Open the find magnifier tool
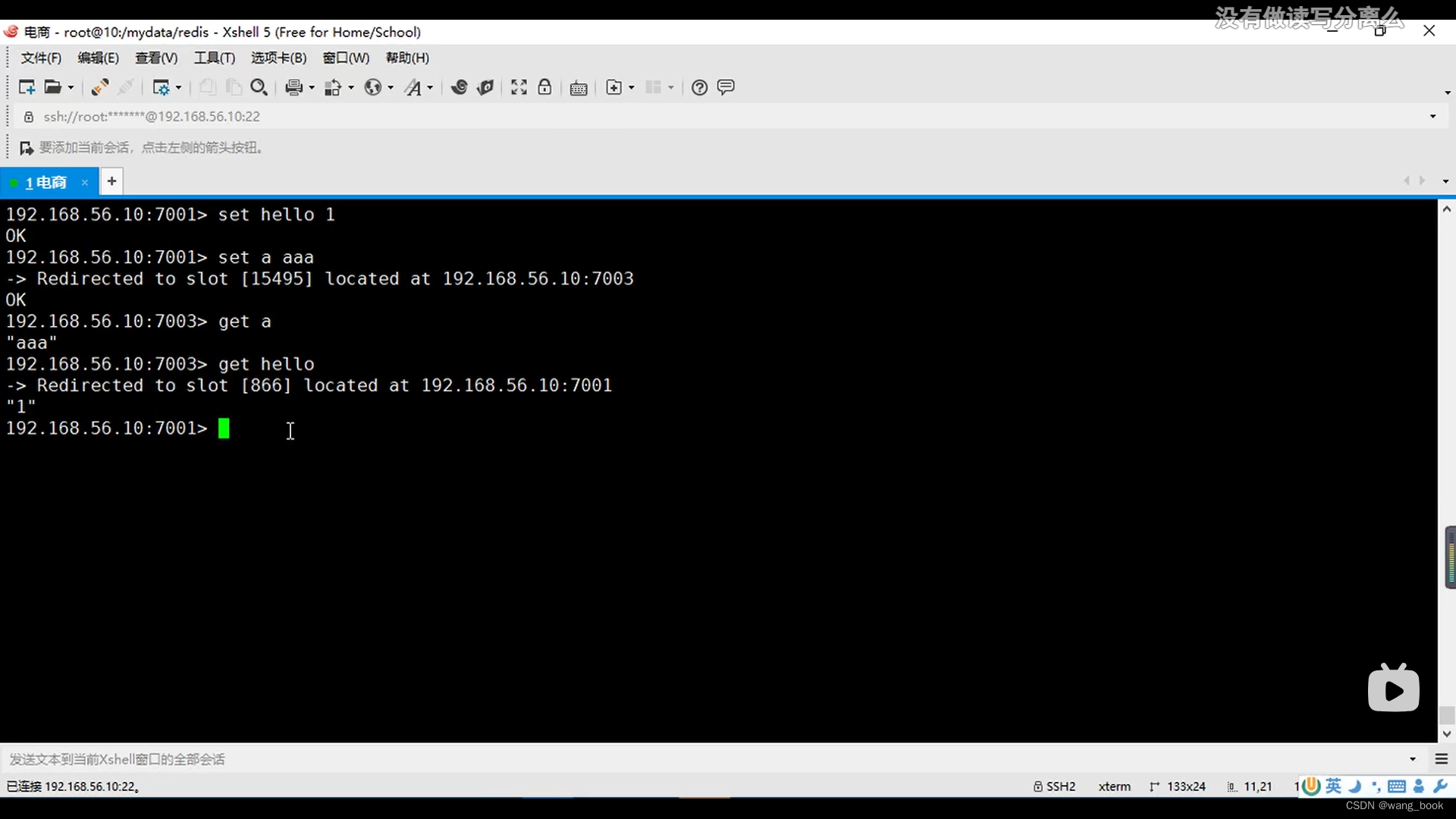This screenshot has height=819, width=1456. click(x=259, y=87)
